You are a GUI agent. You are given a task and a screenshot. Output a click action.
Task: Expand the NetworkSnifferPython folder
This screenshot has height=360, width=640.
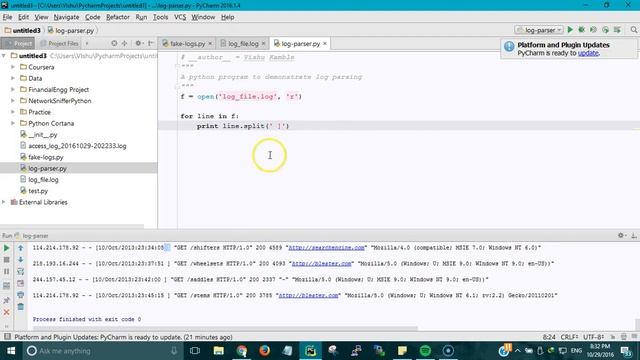pos(13,100)
